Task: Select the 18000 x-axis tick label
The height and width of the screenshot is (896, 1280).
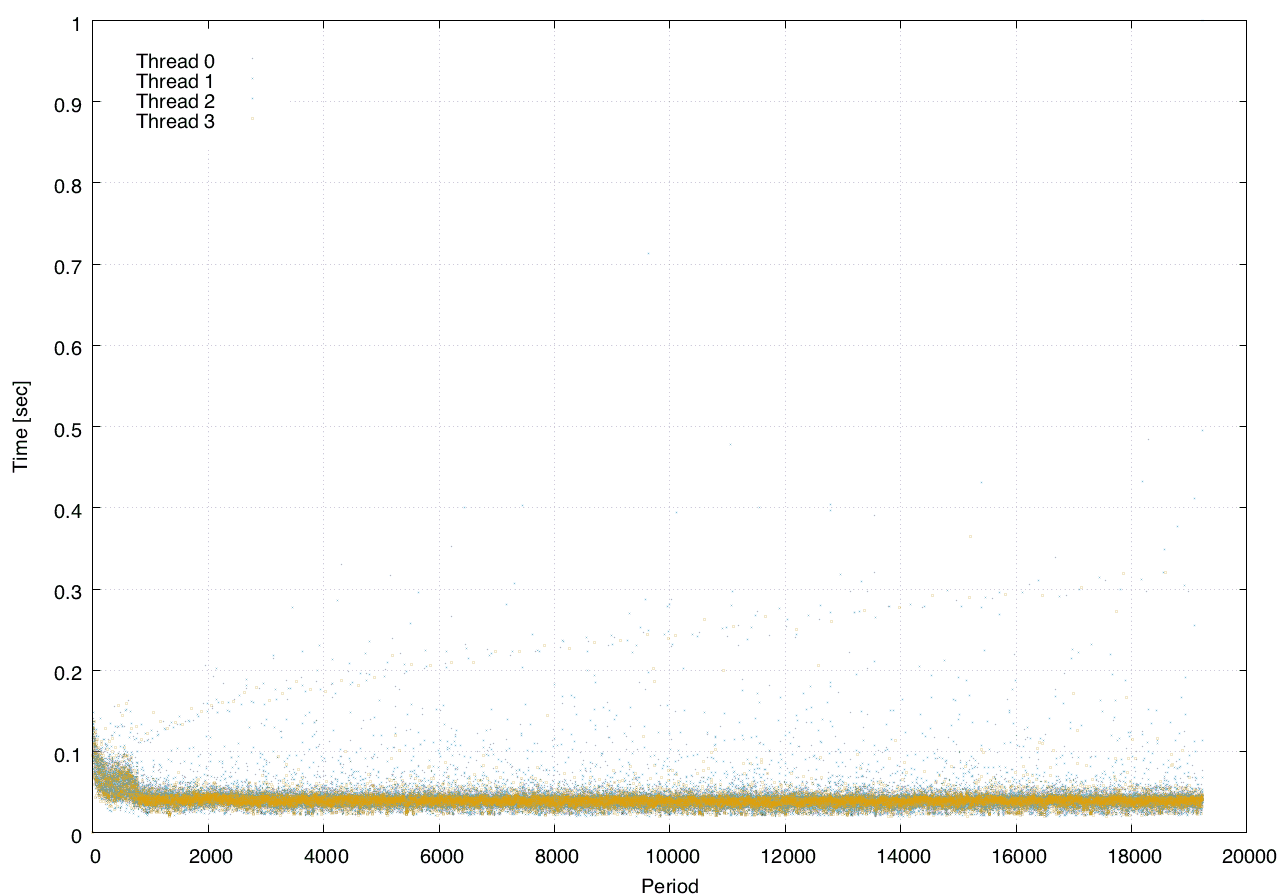Action: [x=1131, y=856]
